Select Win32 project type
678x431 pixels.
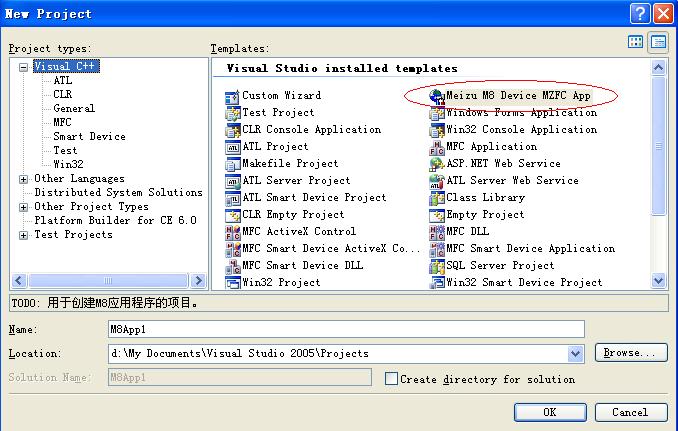click(68, 164)
